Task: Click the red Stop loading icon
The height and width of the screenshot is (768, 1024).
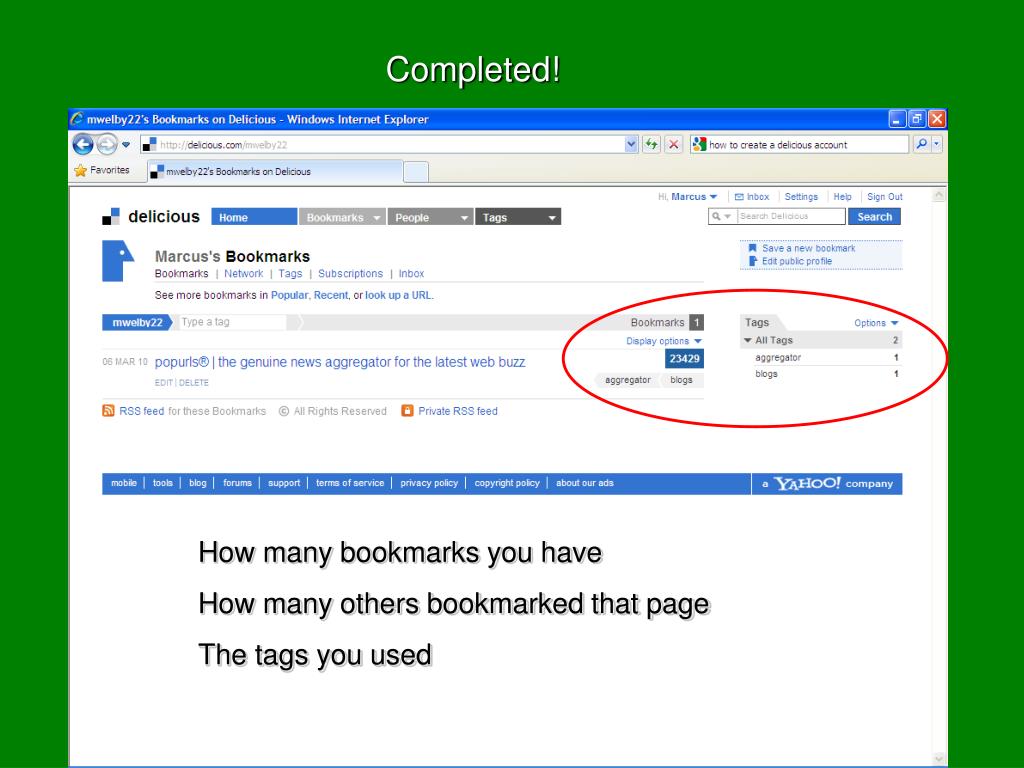Action: click(674, 144)
